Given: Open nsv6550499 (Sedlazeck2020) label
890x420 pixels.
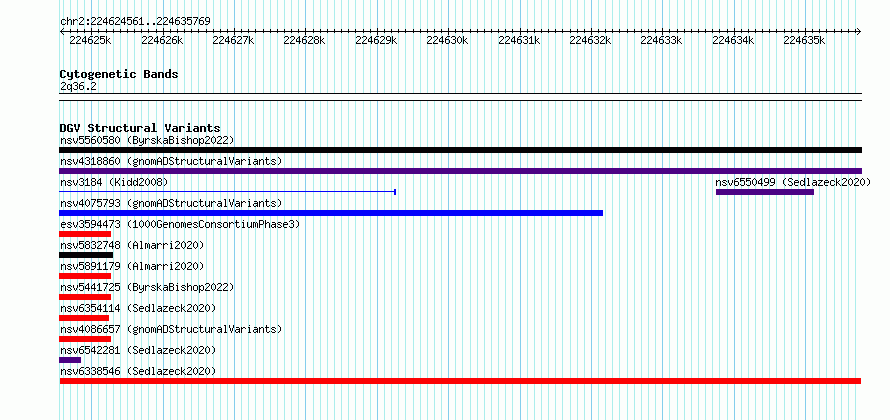Looking at the screenshot, I should point(793,182).
